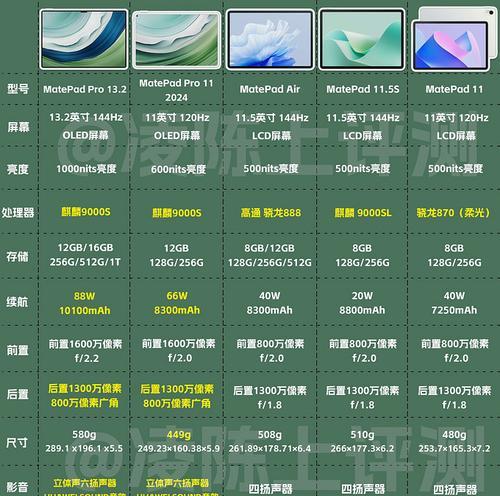Click the '11英寸 120Hz OLED屏幕' cell
The height and width of the screenshot is (496, 500).
pos(177,127)
